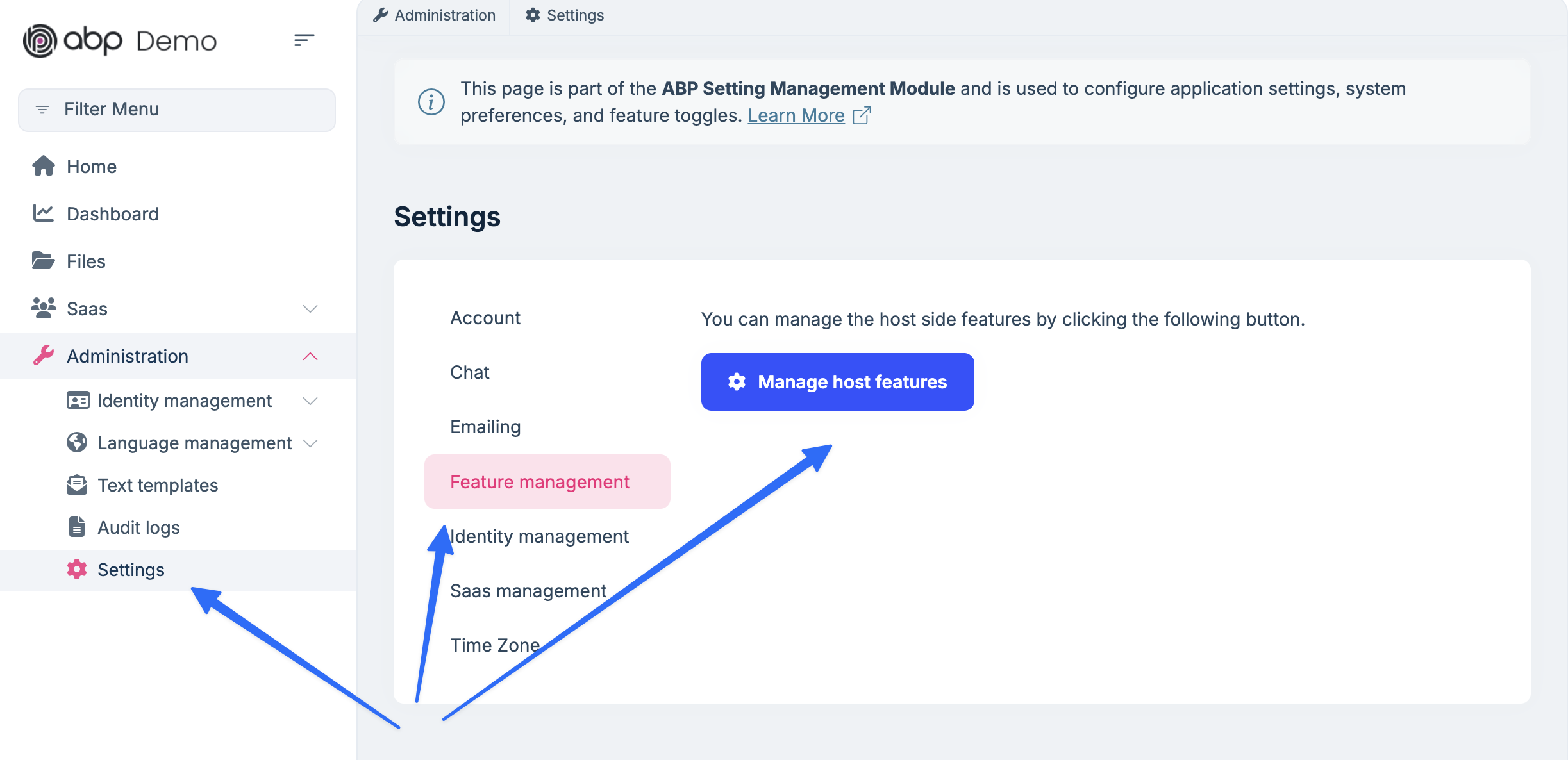Click the abp logo icon
The width and height of the screenshot is (1568, 760).
40,41
